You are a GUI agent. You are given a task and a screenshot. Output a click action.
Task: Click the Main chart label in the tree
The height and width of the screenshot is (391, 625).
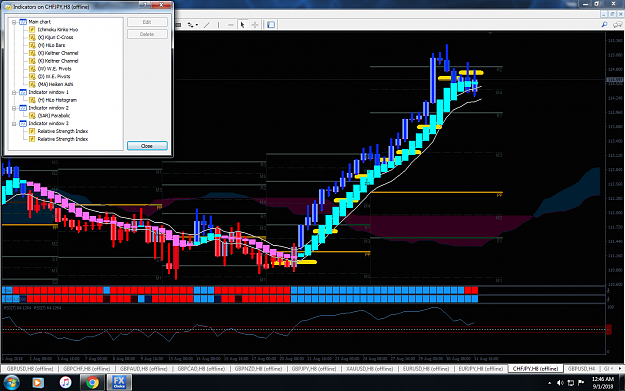coord(39,22)
